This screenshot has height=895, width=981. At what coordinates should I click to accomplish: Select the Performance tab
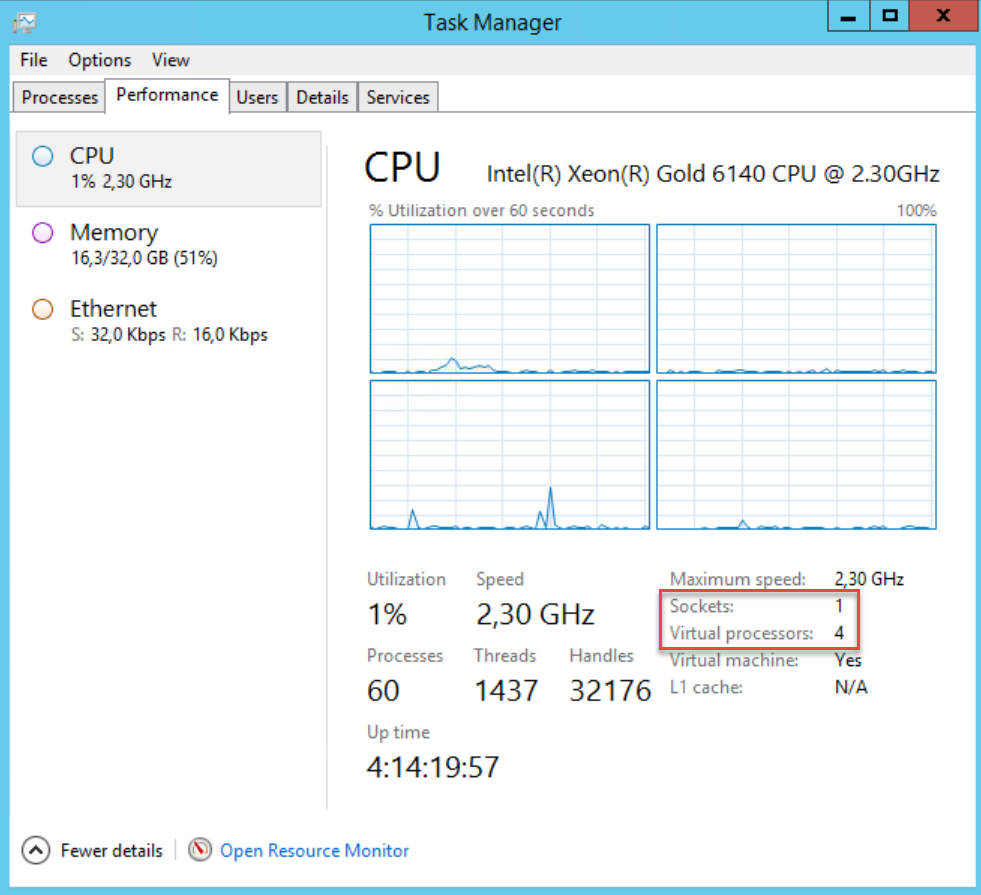pyautogui.click(x=167, y=95)
